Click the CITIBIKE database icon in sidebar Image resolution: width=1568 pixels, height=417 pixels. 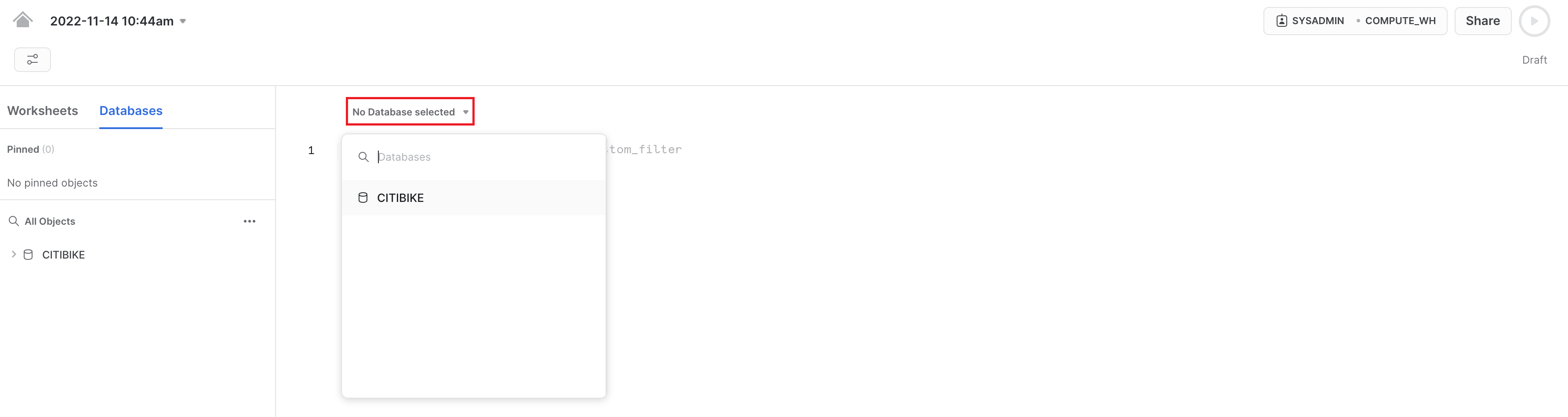(x=28, y=255)
